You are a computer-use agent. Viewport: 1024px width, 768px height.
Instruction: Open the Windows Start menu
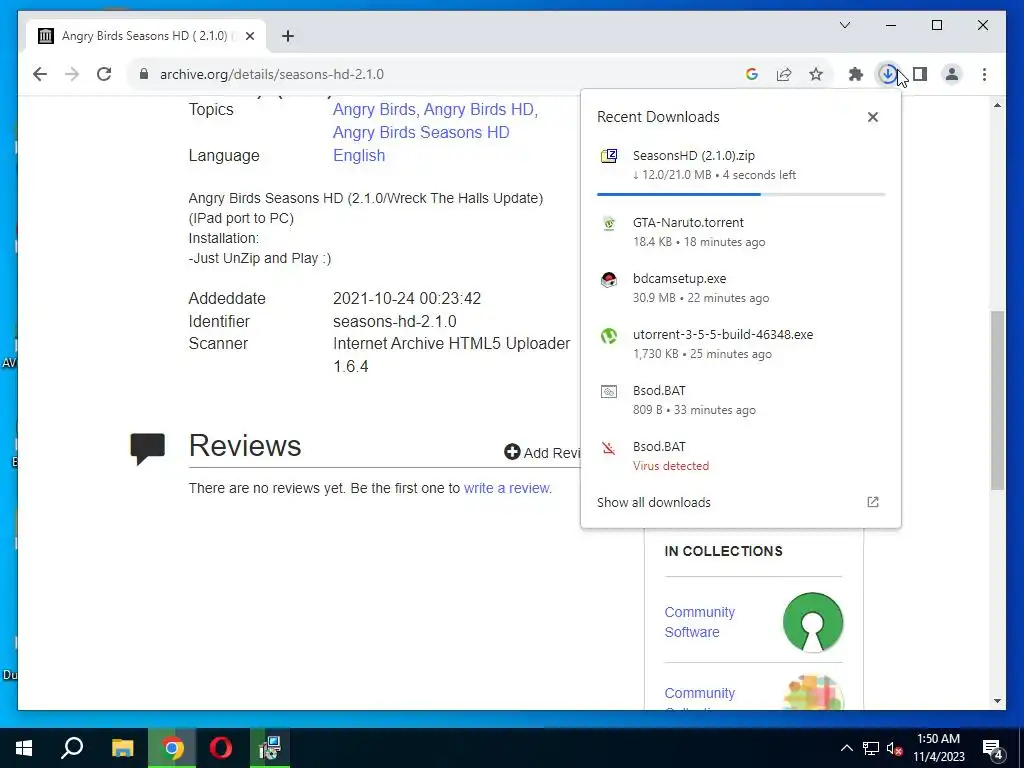tap(24, 748)
